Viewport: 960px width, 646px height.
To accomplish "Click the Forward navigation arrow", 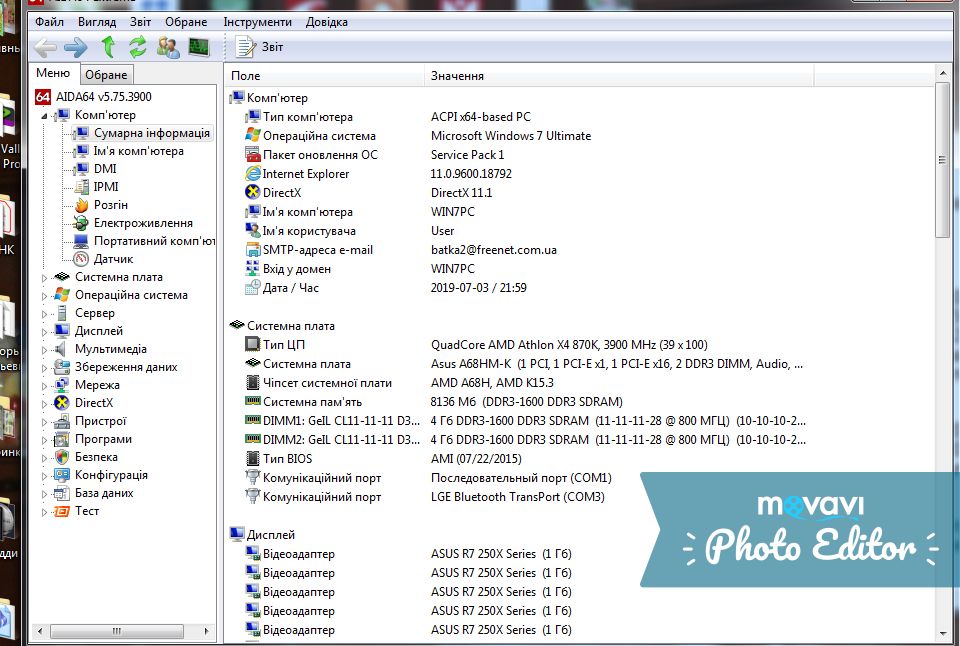I will [x=76, y=47].
